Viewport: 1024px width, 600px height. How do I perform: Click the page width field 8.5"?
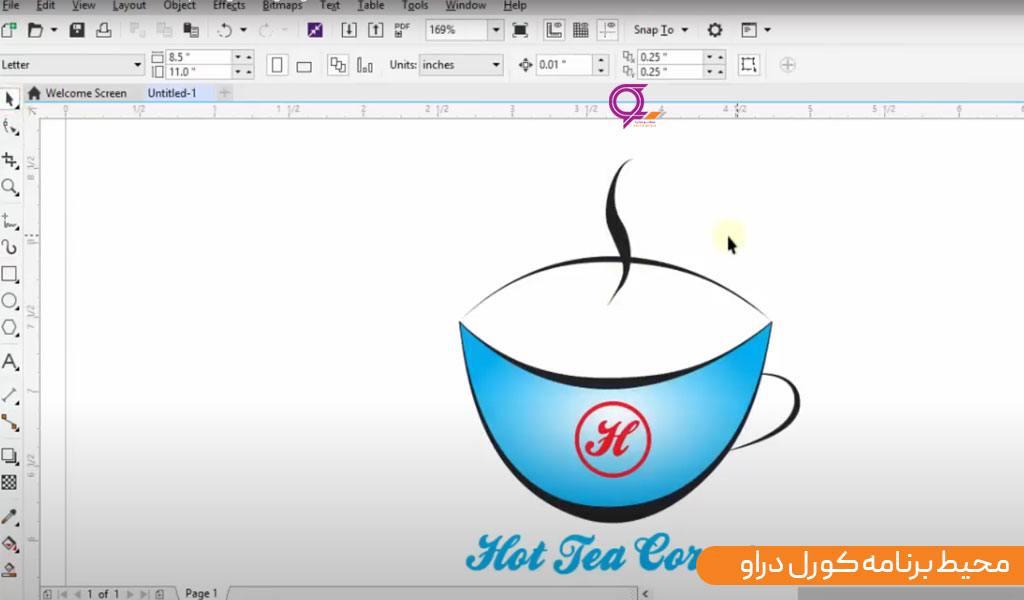click(x=199, y=57)
